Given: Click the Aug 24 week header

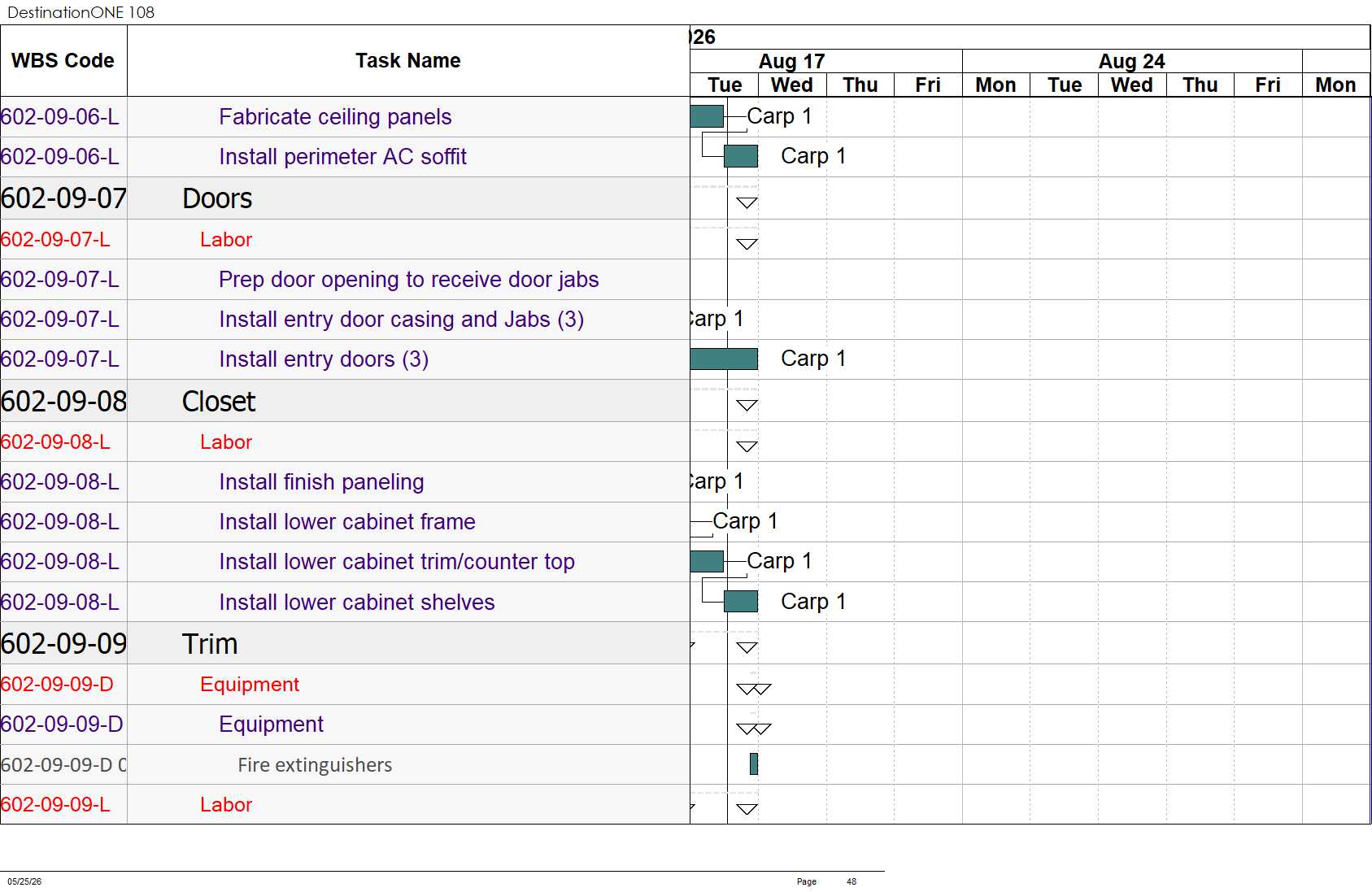Looking at the screenshot, I should (1132, 61).
